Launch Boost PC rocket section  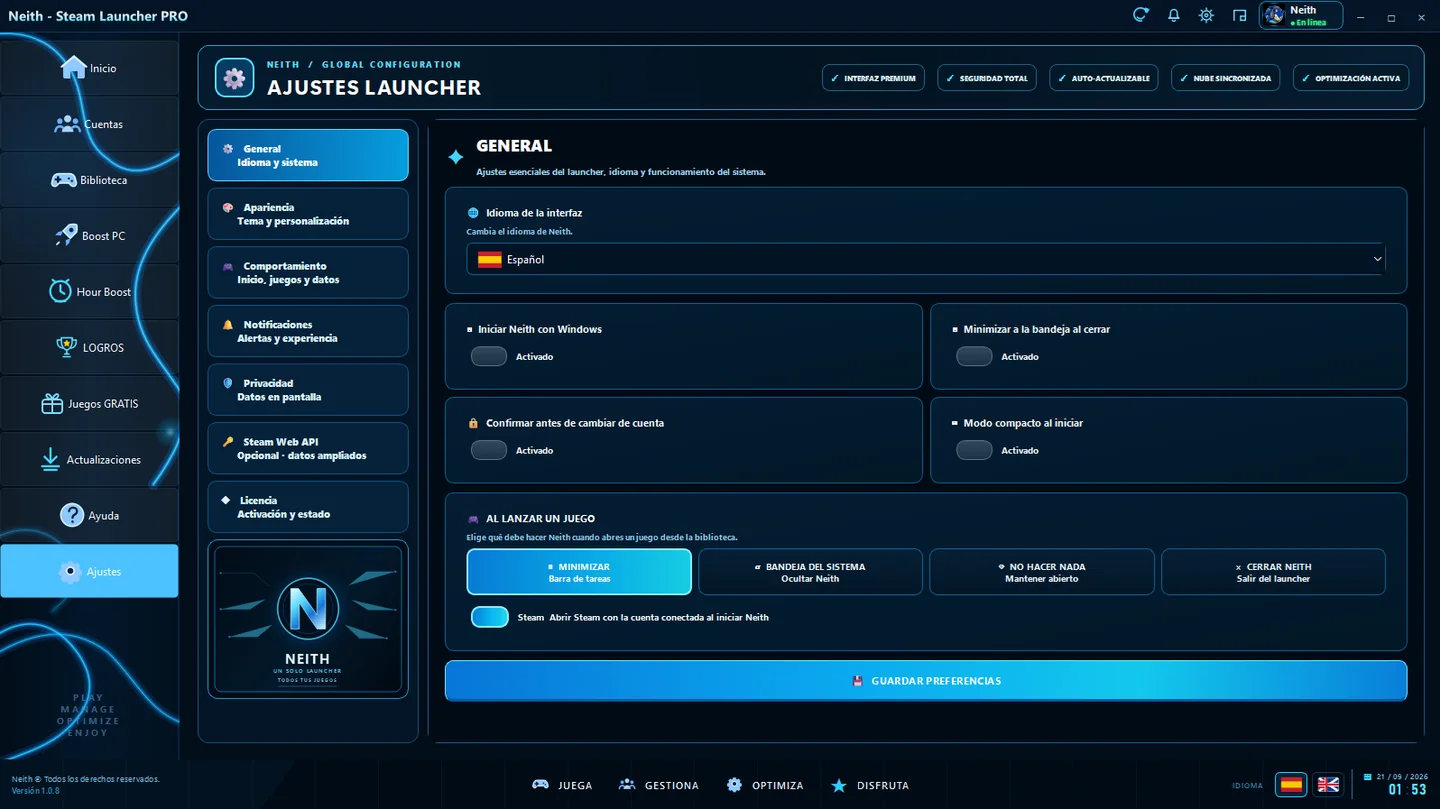point(89,236)
